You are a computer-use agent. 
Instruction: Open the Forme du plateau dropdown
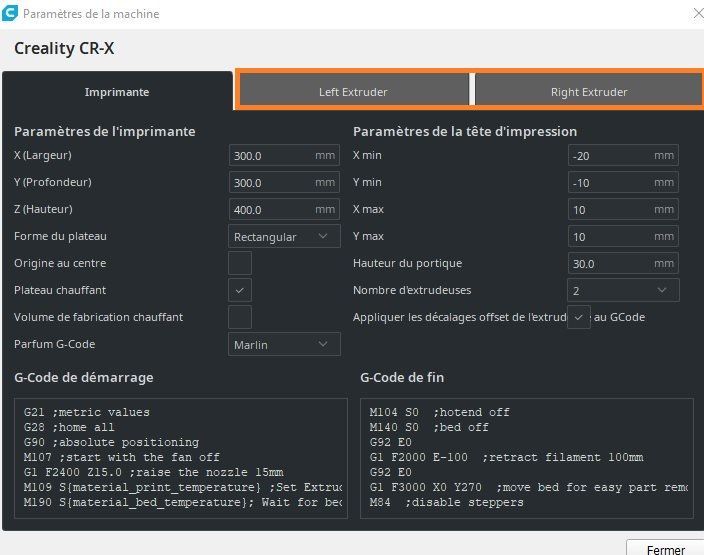pyautogui.click(x=284, y=236)
